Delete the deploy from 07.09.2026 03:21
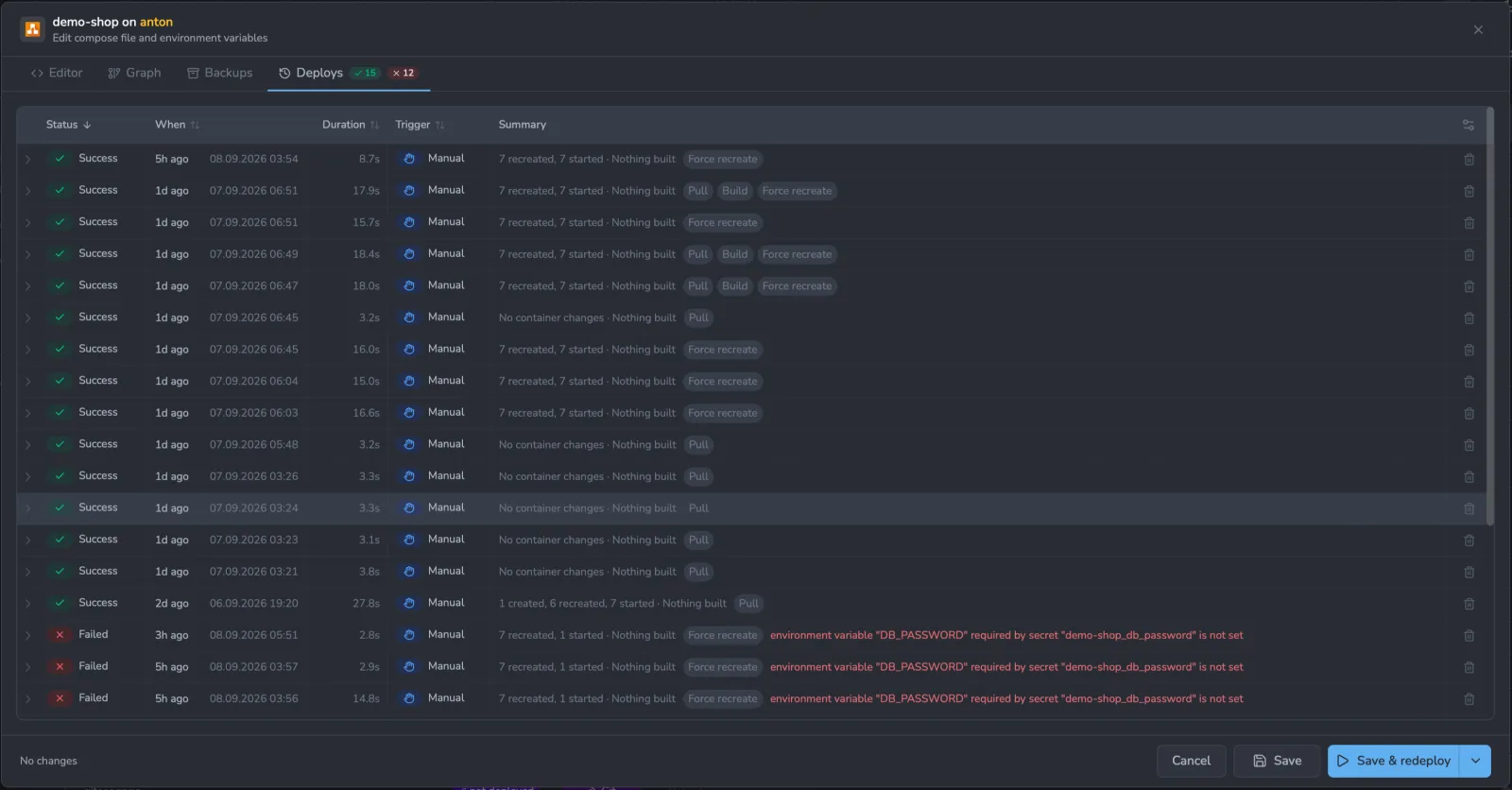Viewport: 1512px width, 790px height. (1469, 572)
